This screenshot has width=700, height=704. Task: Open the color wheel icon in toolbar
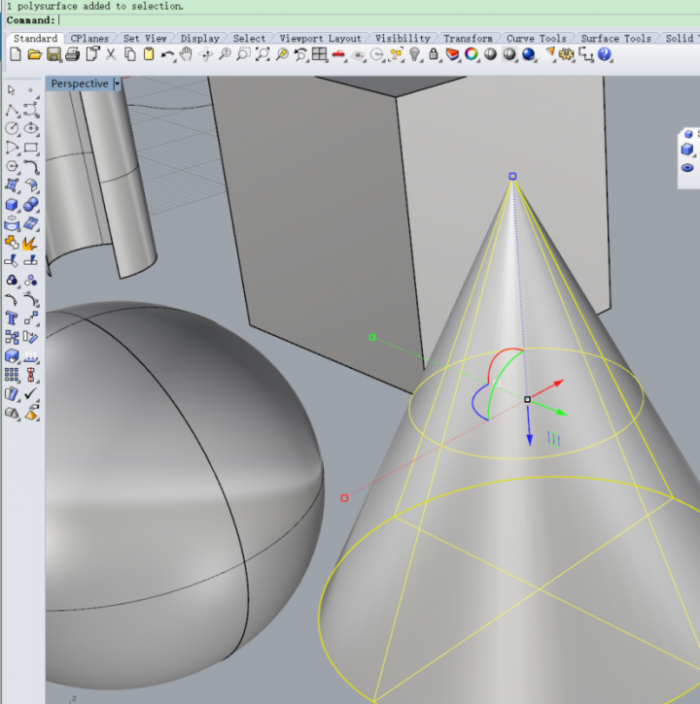coord(471,54)
